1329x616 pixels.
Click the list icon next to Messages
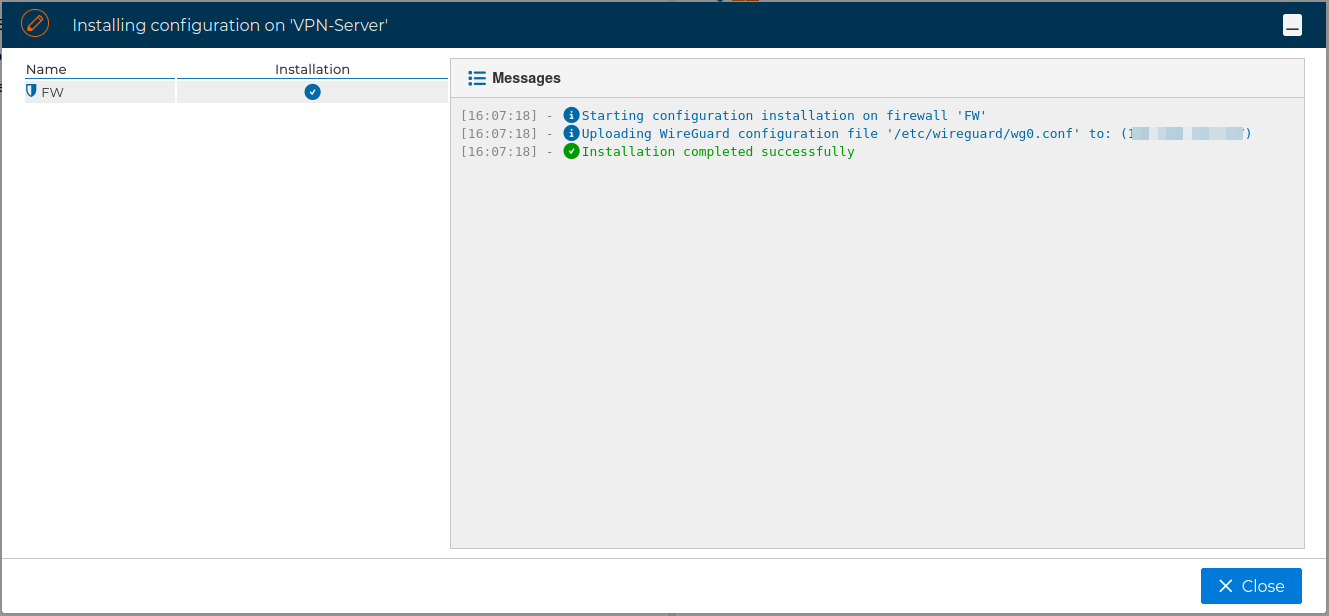pos(477,78)
